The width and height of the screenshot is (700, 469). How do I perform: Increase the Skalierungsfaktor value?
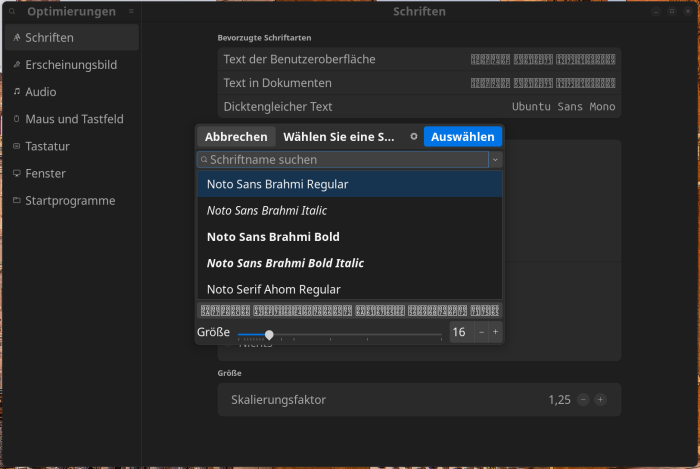pyautogui.click(x=600, y=400)
